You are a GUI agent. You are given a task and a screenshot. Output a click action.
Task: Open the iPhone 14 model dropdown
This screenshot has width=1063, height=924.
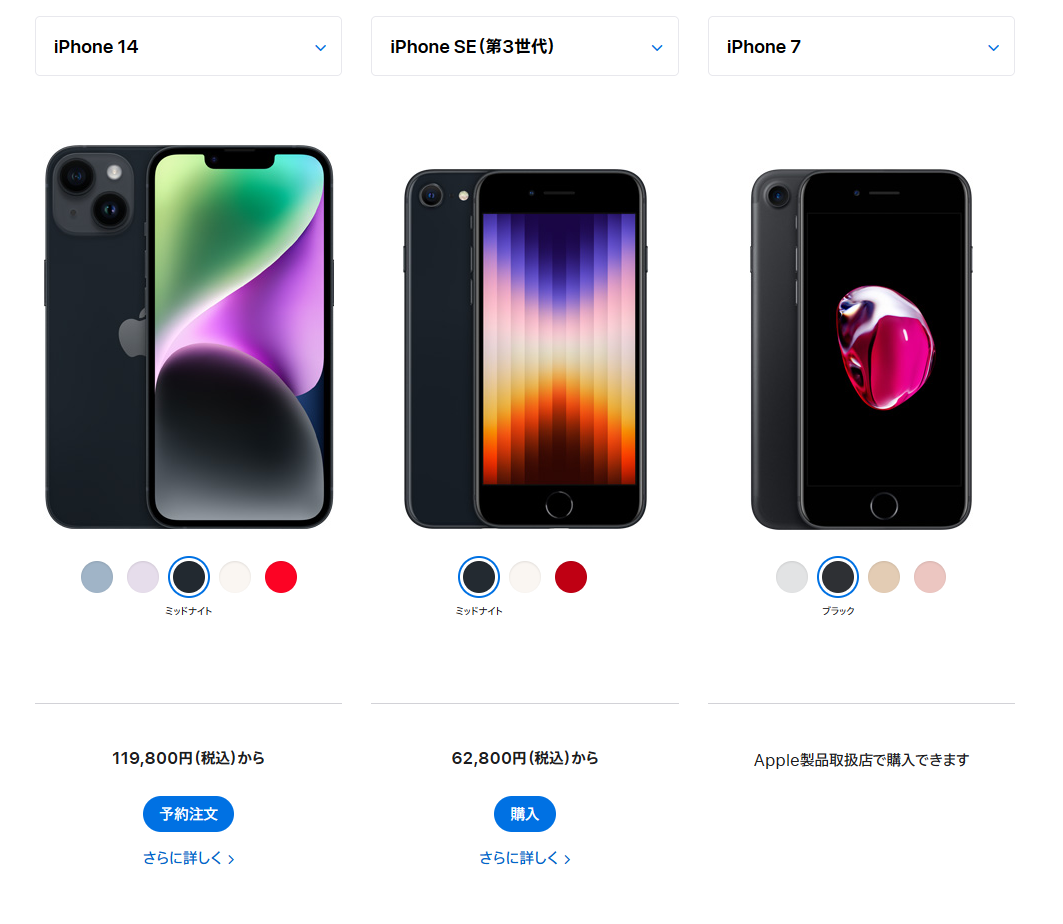point(188,46)
